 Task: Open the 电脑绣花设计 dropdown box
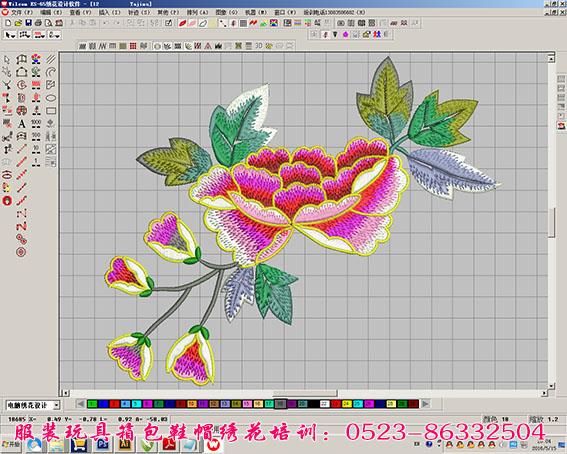pyautogui.click(x=33, y=405)
